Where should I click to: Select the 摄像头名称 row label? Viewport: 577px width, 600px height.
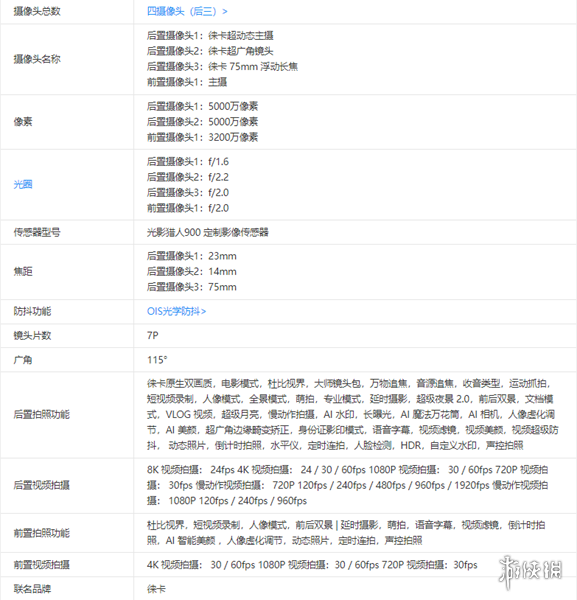coord(37,59)
